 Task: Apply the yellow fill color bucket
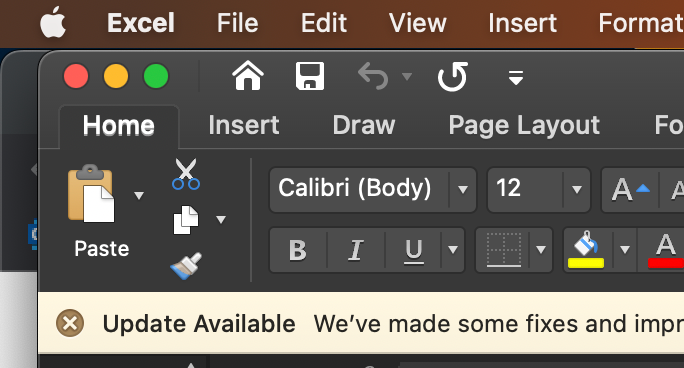(x=586, y=249)
